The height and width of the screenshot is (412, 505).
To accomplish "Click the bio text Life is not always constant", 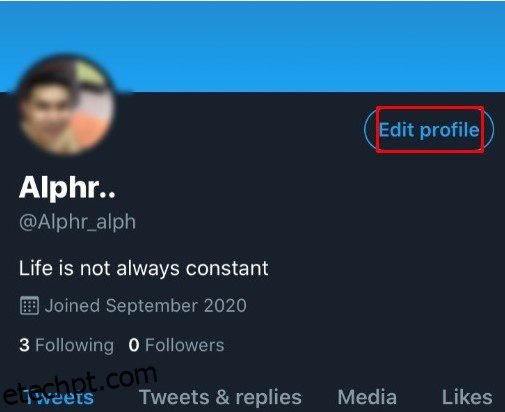I will [143, 268].
